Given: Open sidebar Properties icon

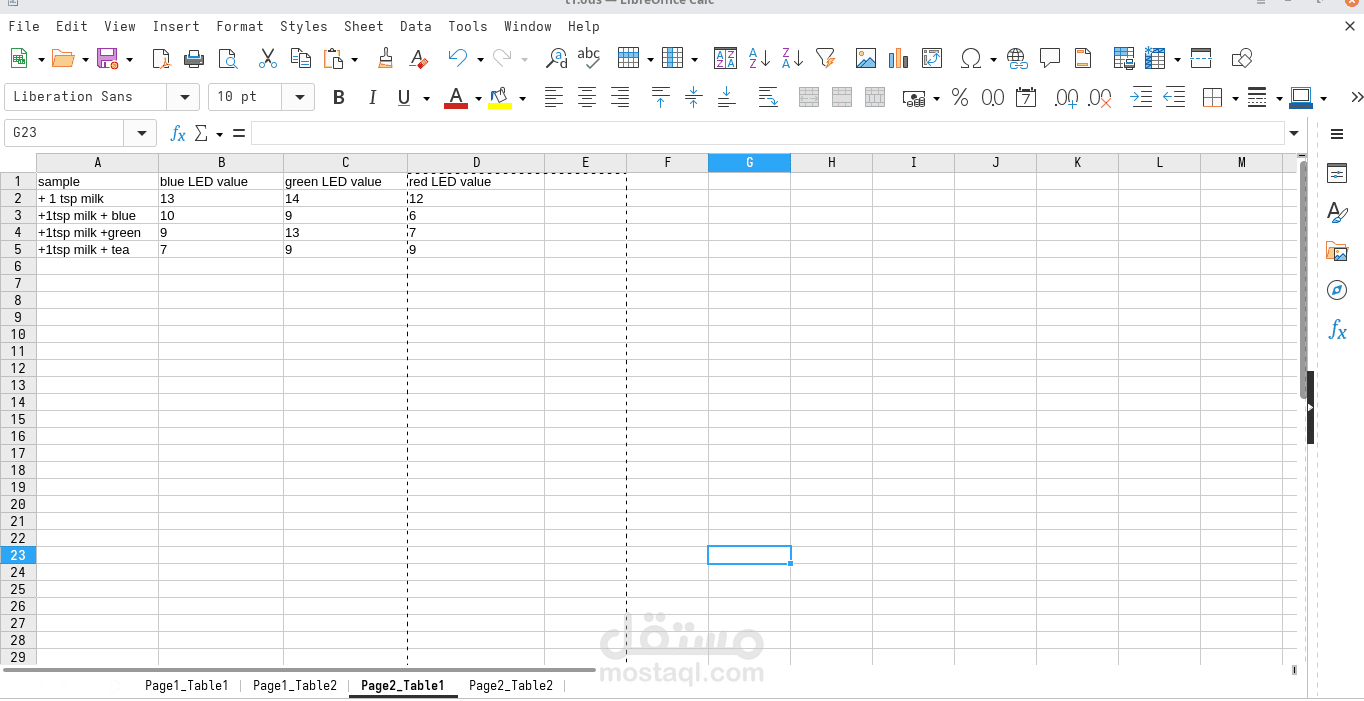Looking at the screenshot, I should [x=1337, y=173].
